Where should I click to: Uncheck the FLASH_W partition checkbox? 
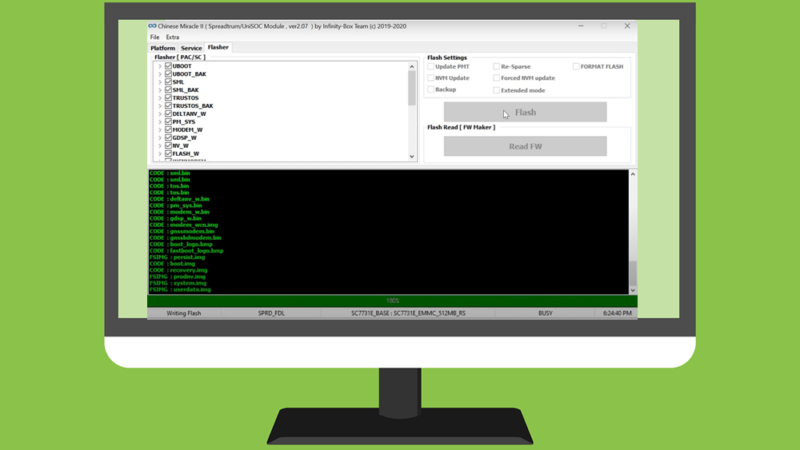click(x=168, y=154)
